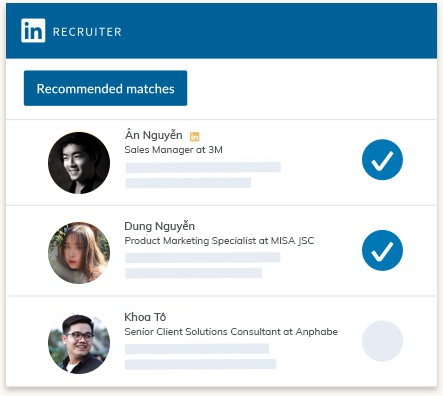Click Senior Client Solutions Consultant at Anphabe
Screen dimensions: 443x396
point(231,332)
